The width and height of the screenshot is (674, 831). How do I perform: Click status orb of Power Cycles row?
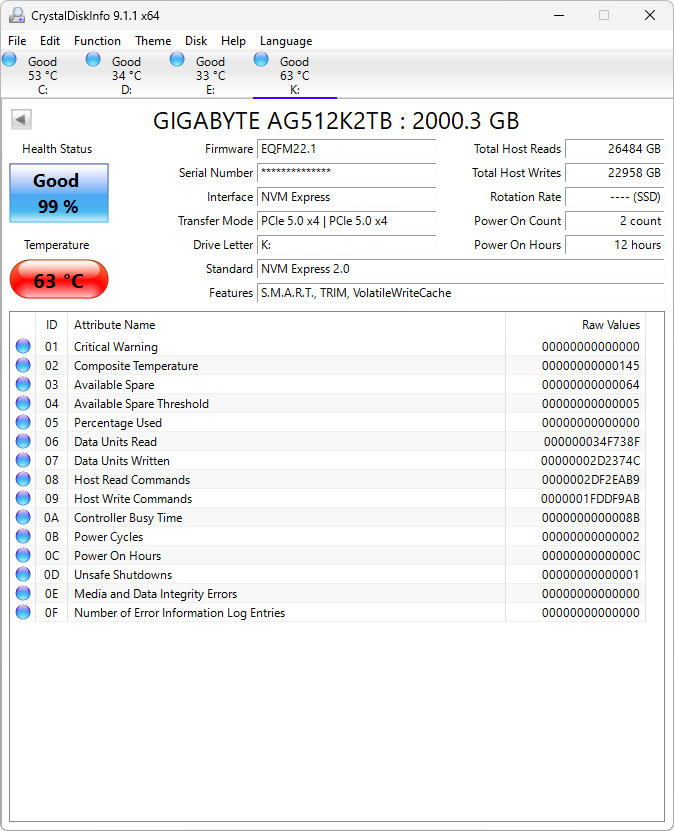23,536
